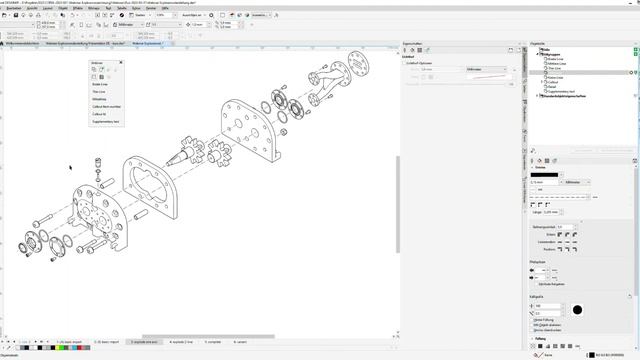The width and height of the screenshot is (640, 360).
Task: Switch to page tab 6: variant
Action: pos(240,342)
